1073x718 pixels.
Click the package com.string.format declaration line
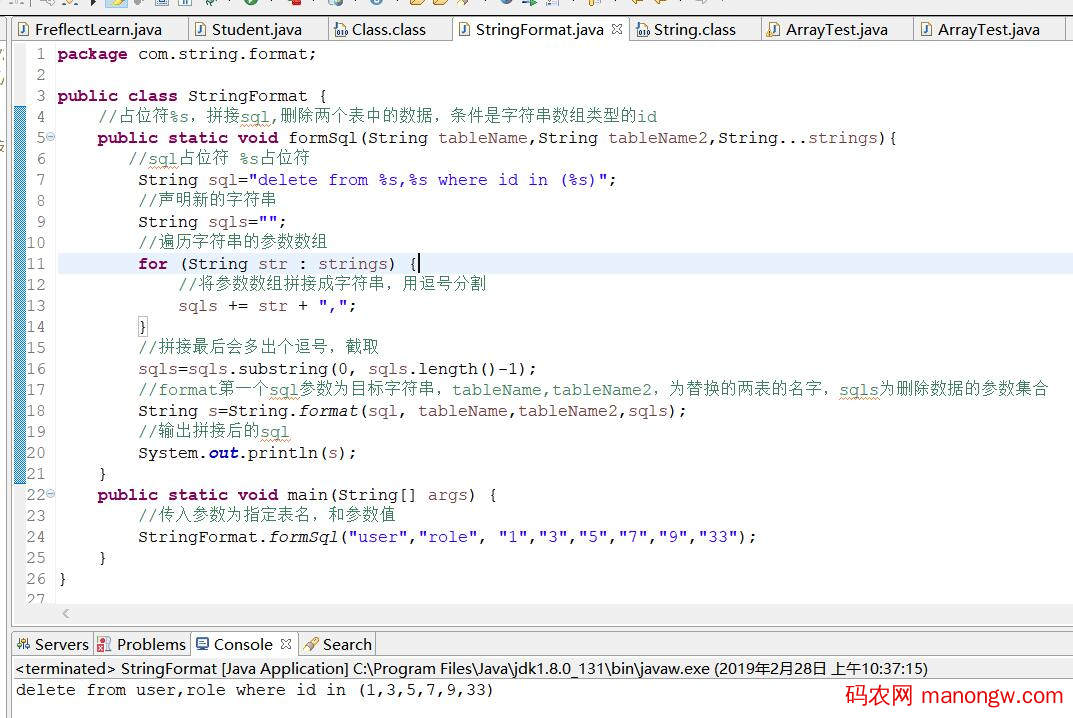pos(186,54)
